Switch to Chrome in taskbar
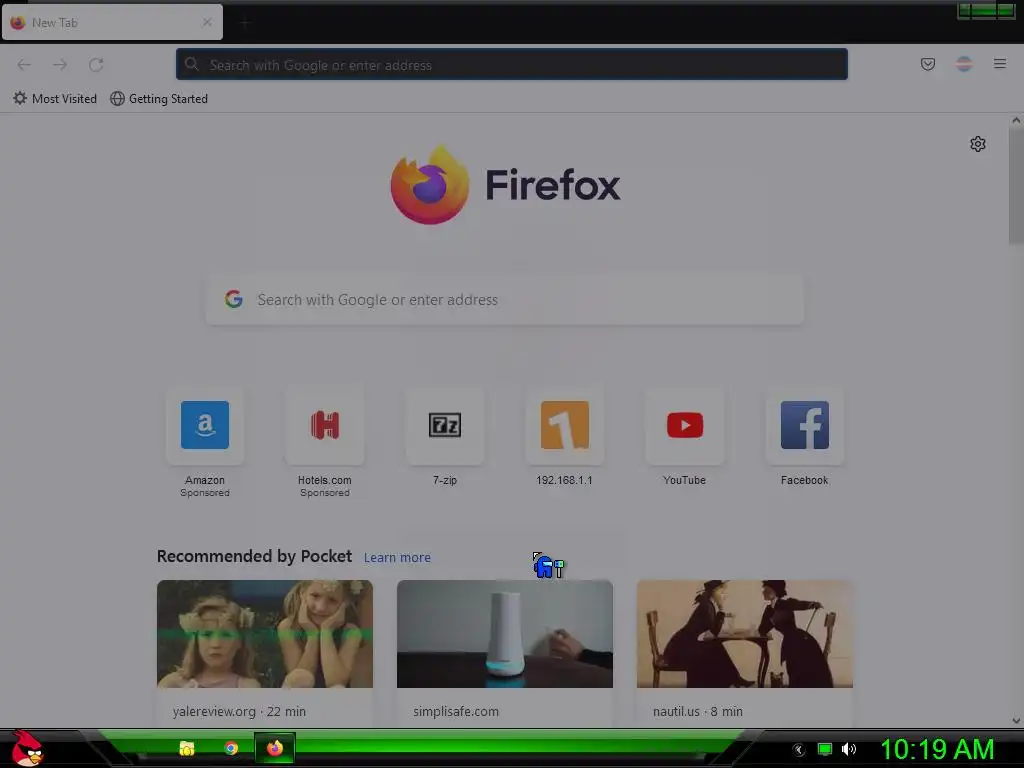The width and height of the screenshot is (1024, 768). click(231, 748)
